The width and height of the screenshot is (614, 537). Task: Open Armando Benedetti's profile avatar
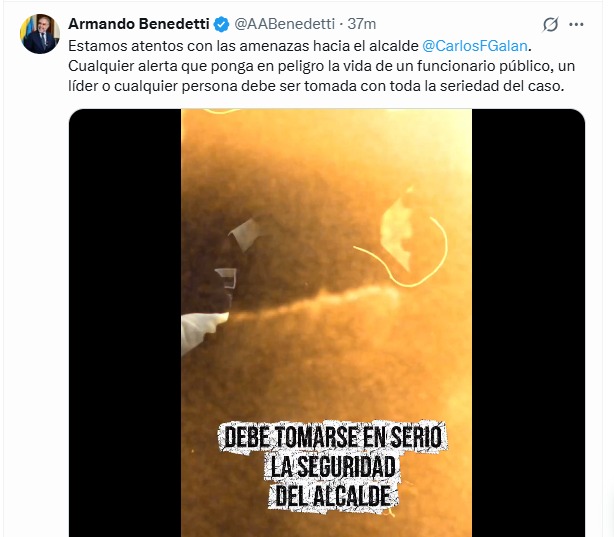click(x=40, y=34)
